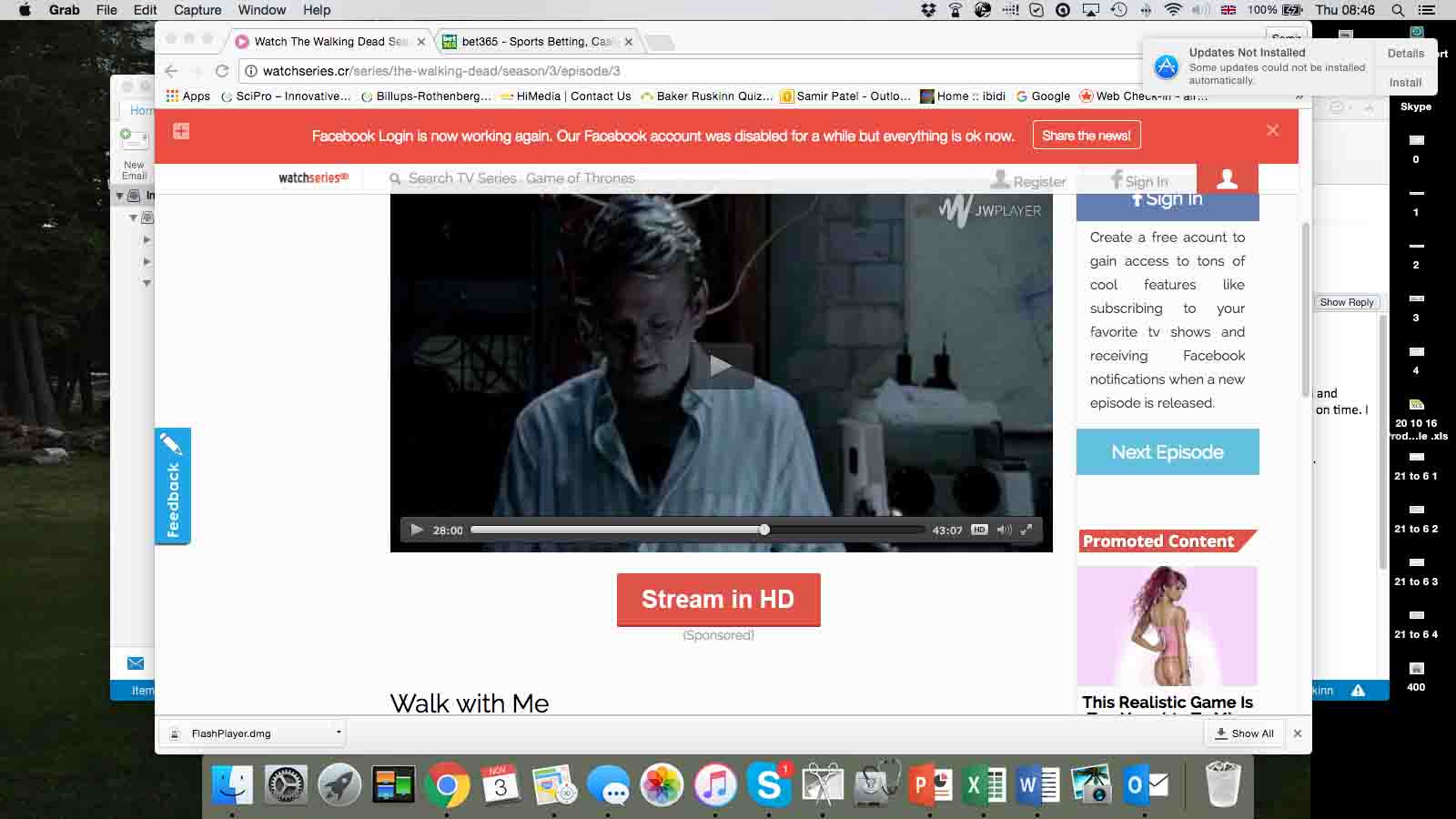This screenshot has height=819, width=1456.
Task: Open Word from the Dock
Action: (1037, 784)
